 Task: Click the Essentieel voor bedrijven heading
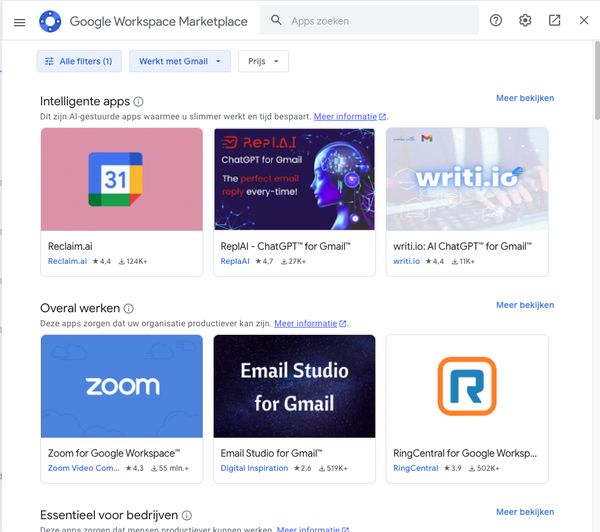pyautogui.click(x=109, y=516)
